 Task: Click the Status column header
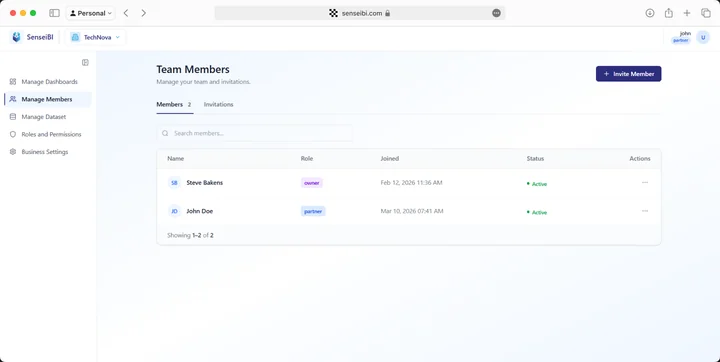tap(535, 158)
